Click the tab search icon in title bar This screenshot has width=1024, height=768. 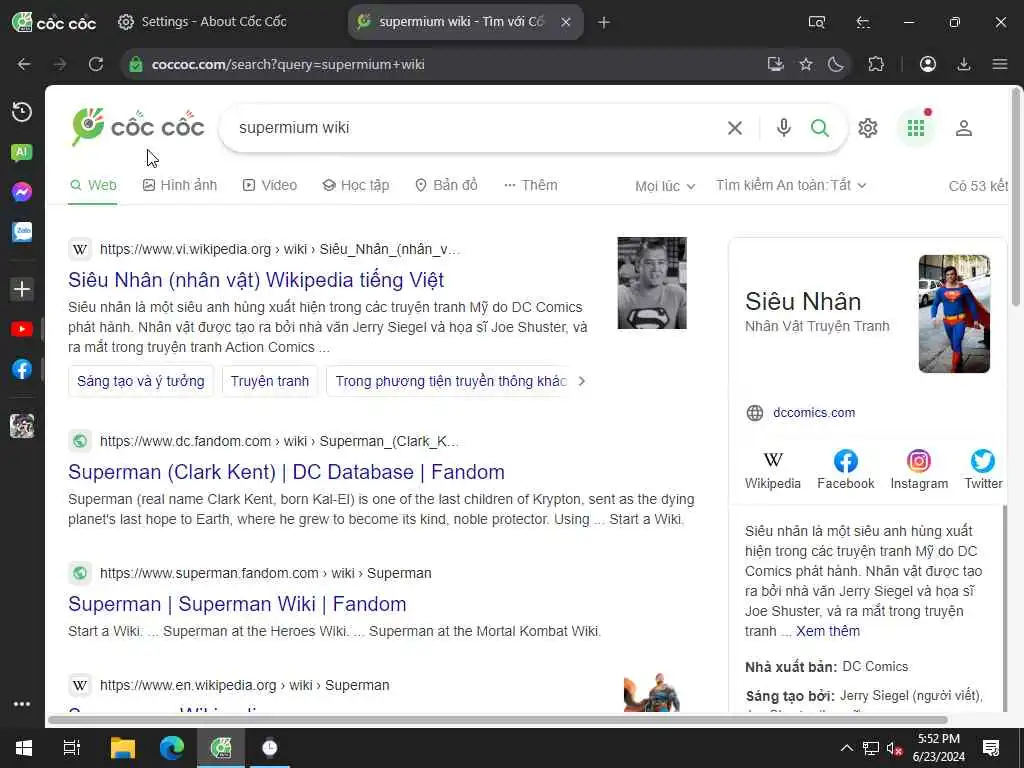tap(816, 22)
